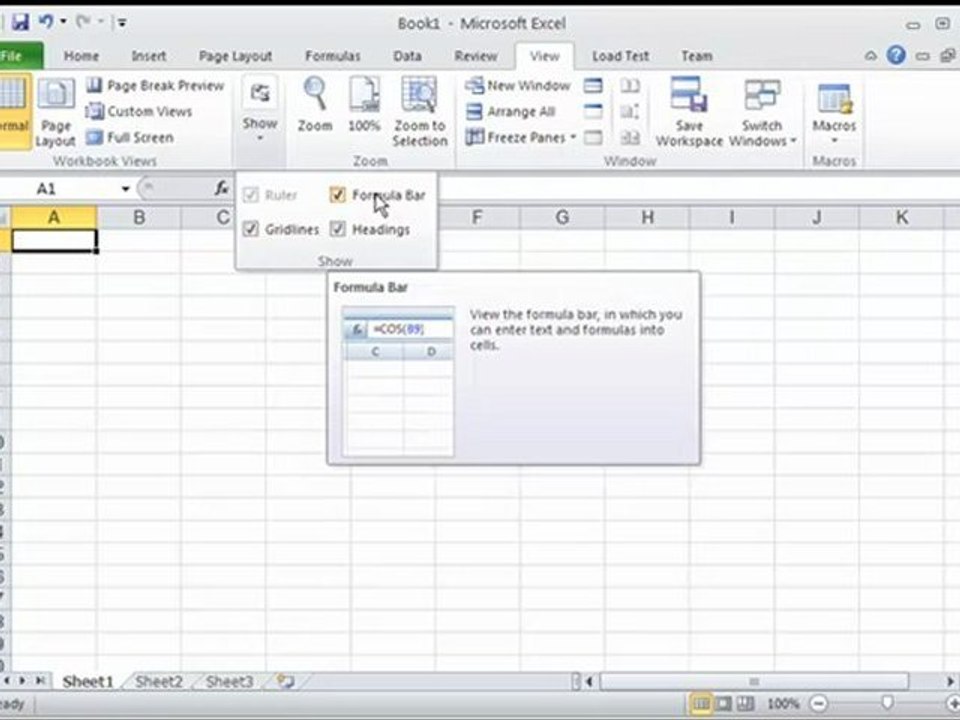Screen dimensions: 960x720
Task: Click the horizontal scroll left arrow
Action: (589, 681)
